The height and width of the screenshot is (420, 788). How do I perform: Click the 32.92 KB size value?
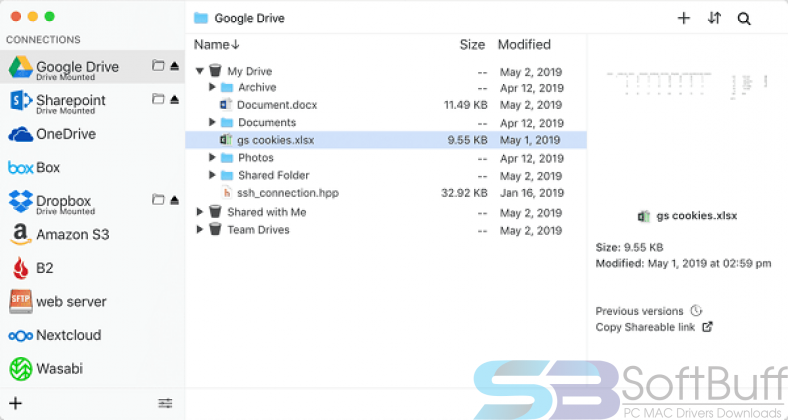pos(464,192)
